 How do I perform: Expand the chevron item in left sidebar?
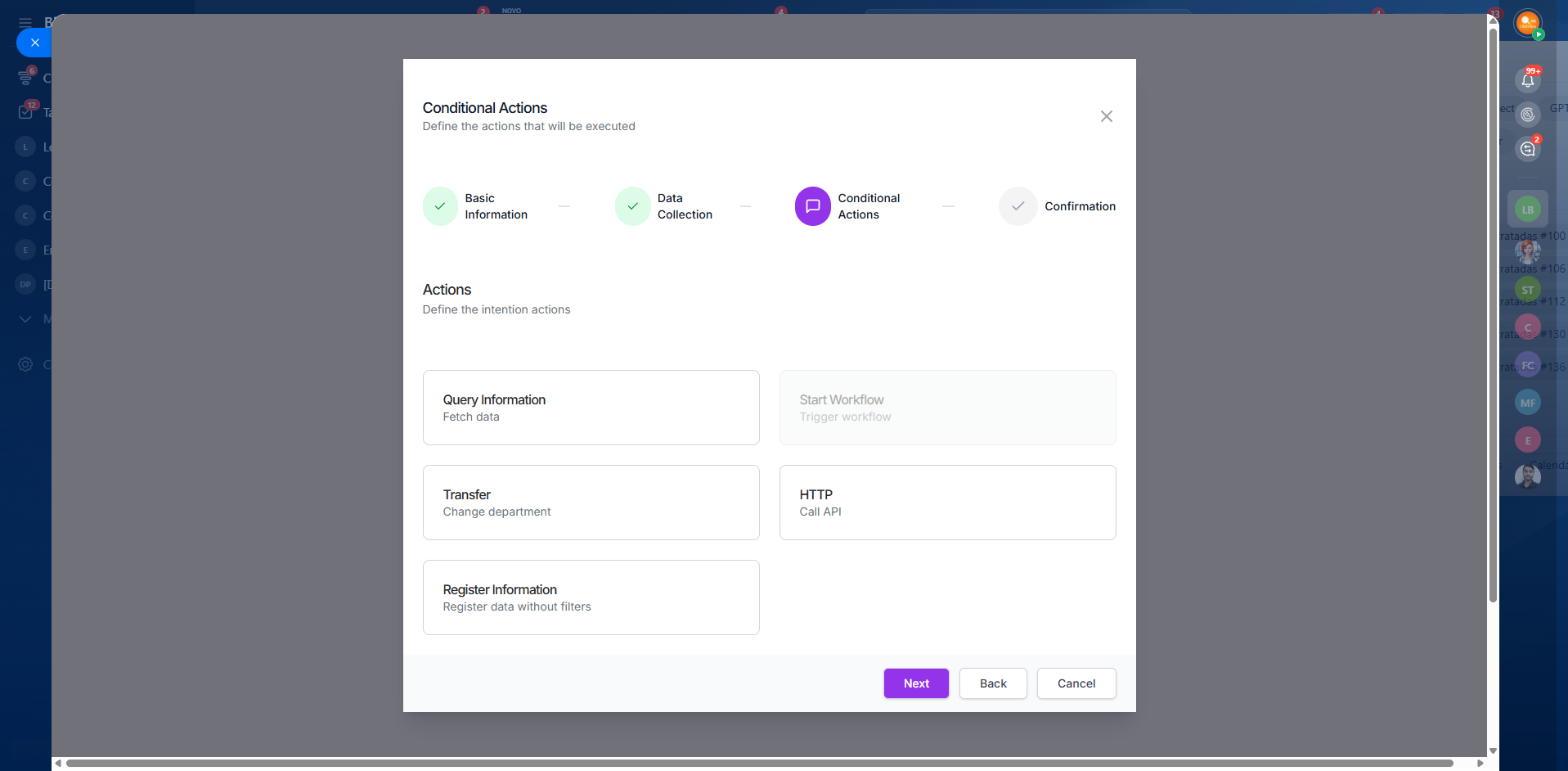point(25,318)
